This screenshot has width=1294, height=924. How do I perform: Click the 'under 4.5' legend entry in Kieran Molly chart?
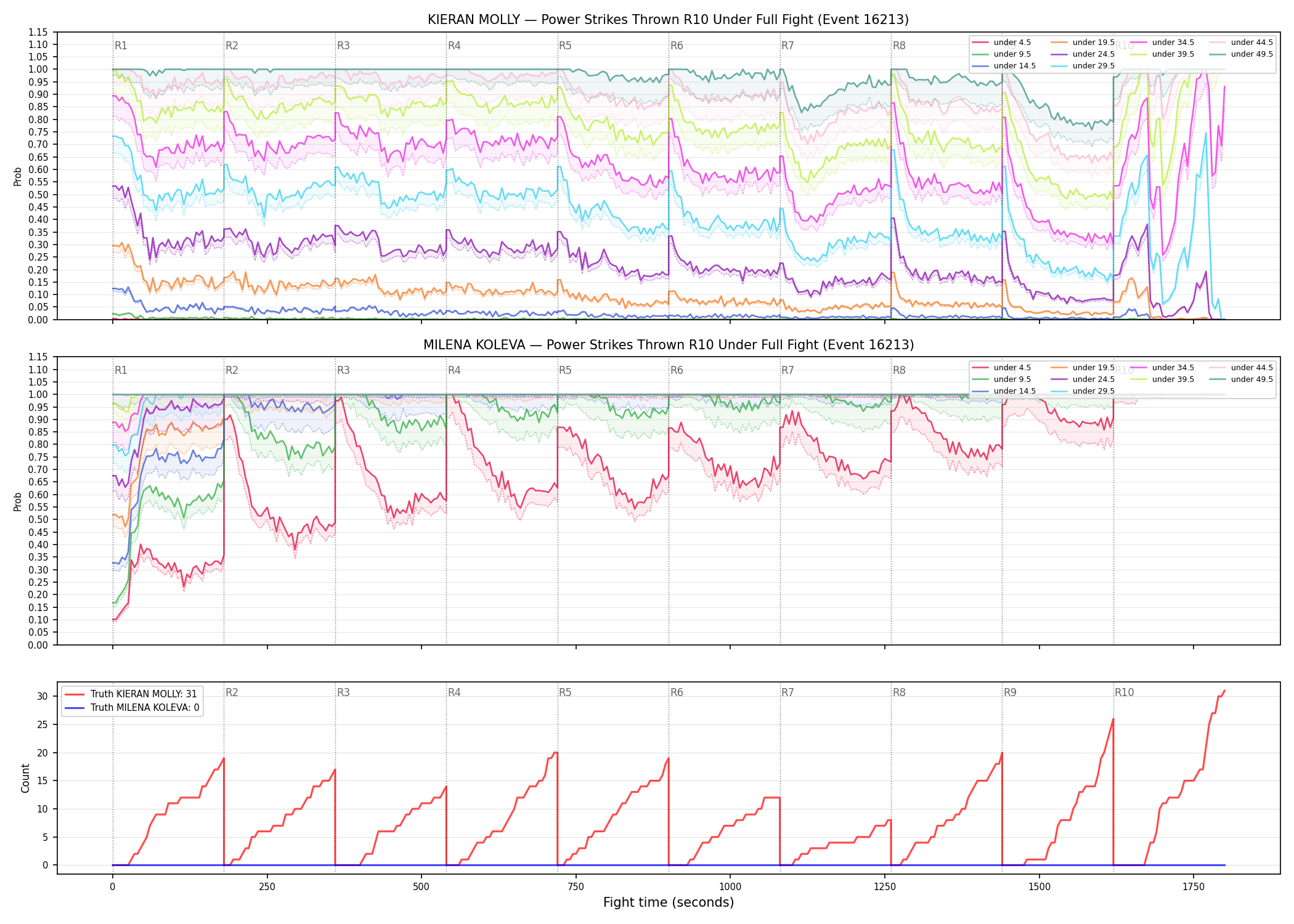coord(1001,43)
